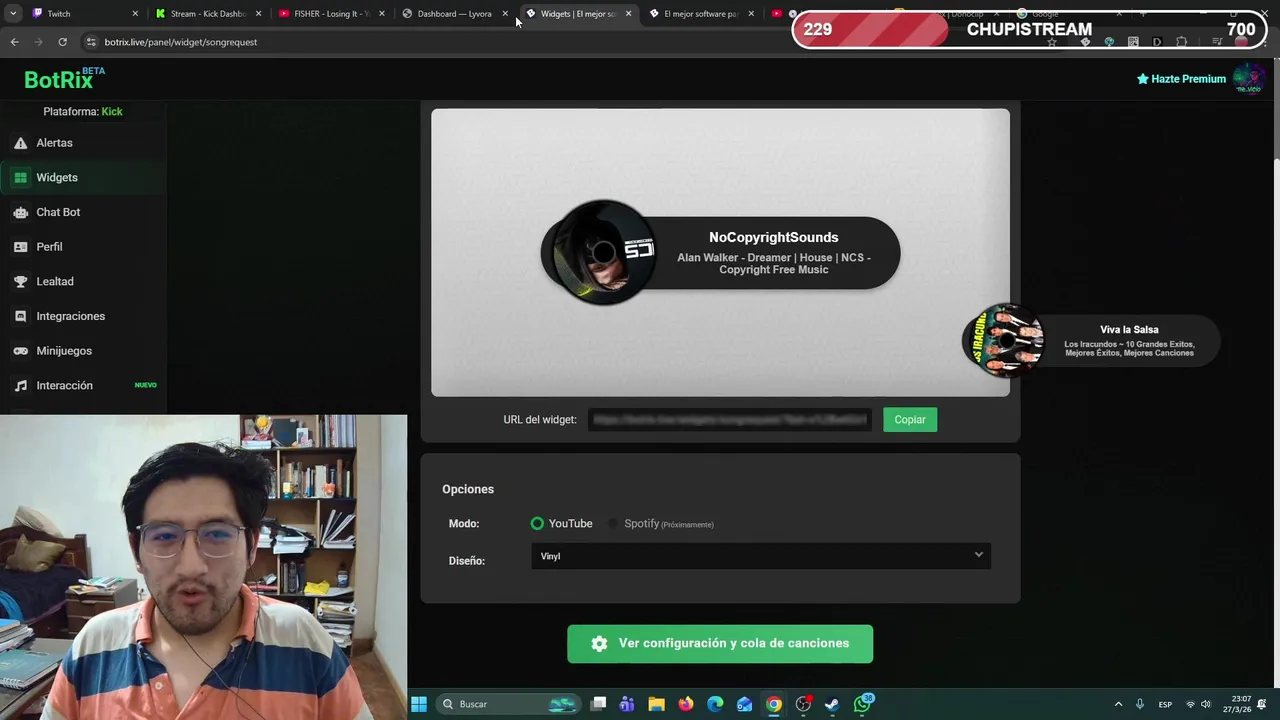Open Task View on the taskbar
1280x720 pixels.
pos(598,704)
